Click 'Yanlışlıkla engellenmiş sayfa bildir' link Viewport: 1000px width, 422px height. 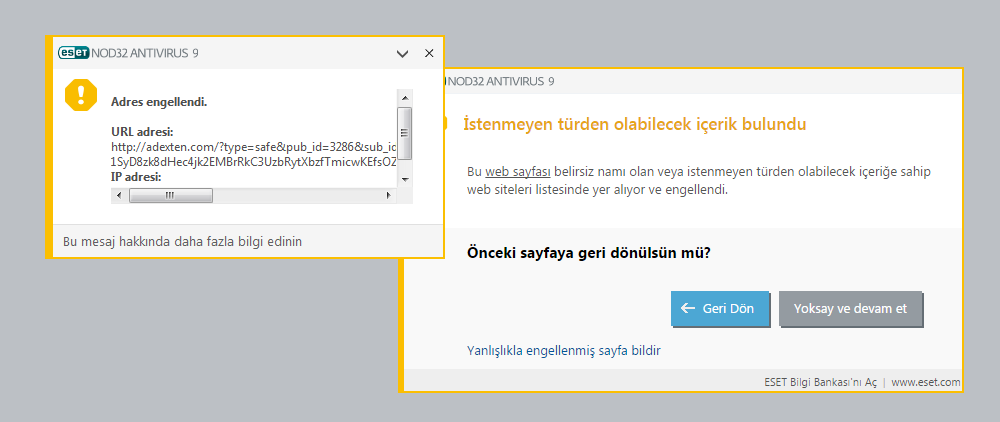[x=564, y=350]
